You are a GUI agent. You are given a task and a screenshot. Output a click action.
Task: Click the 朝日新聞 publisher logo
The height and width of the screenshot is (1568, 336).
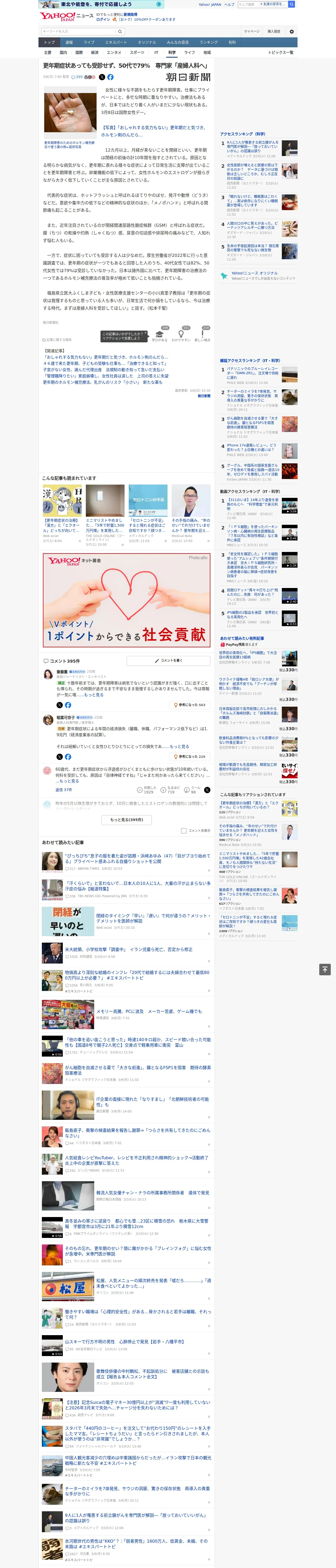(188, 77)
